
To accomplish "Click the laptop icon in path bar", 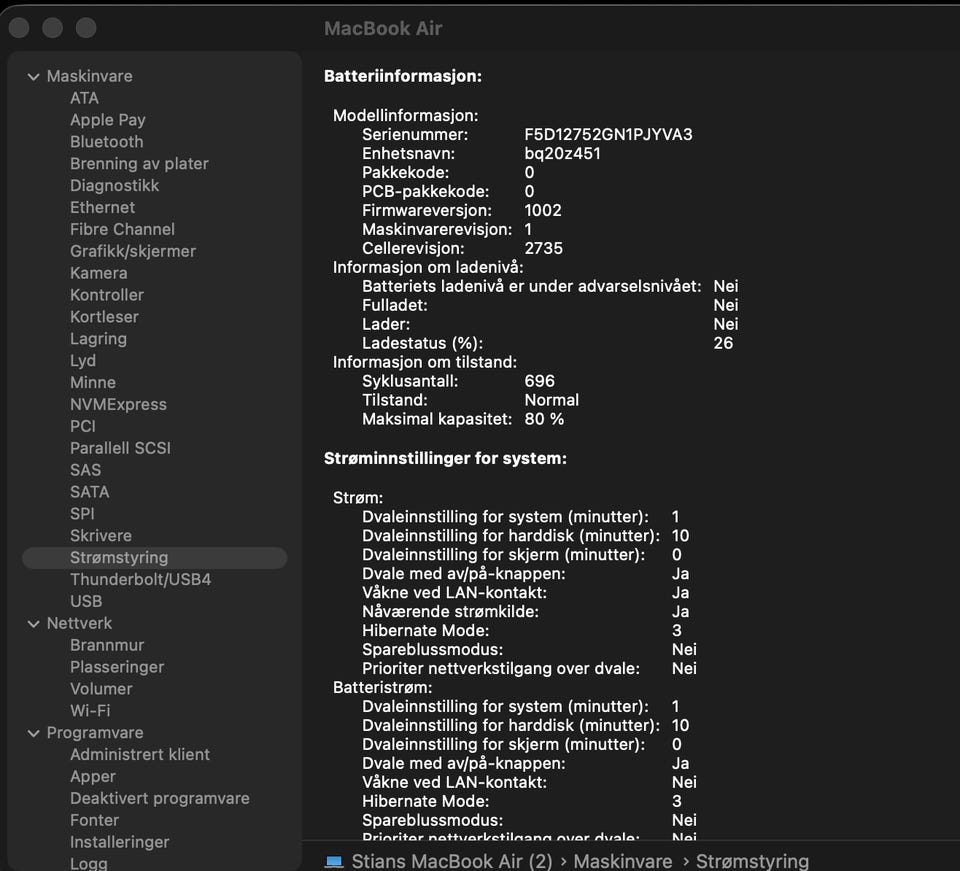I will pos(334,861).
